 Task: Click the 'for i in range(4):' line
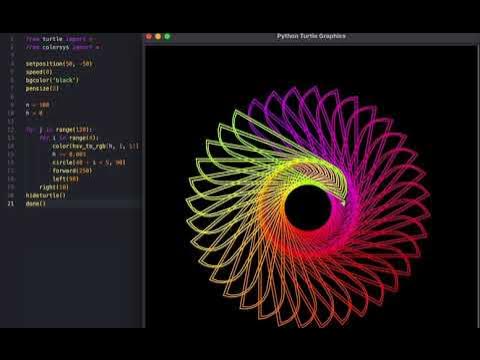click(69, 138)
